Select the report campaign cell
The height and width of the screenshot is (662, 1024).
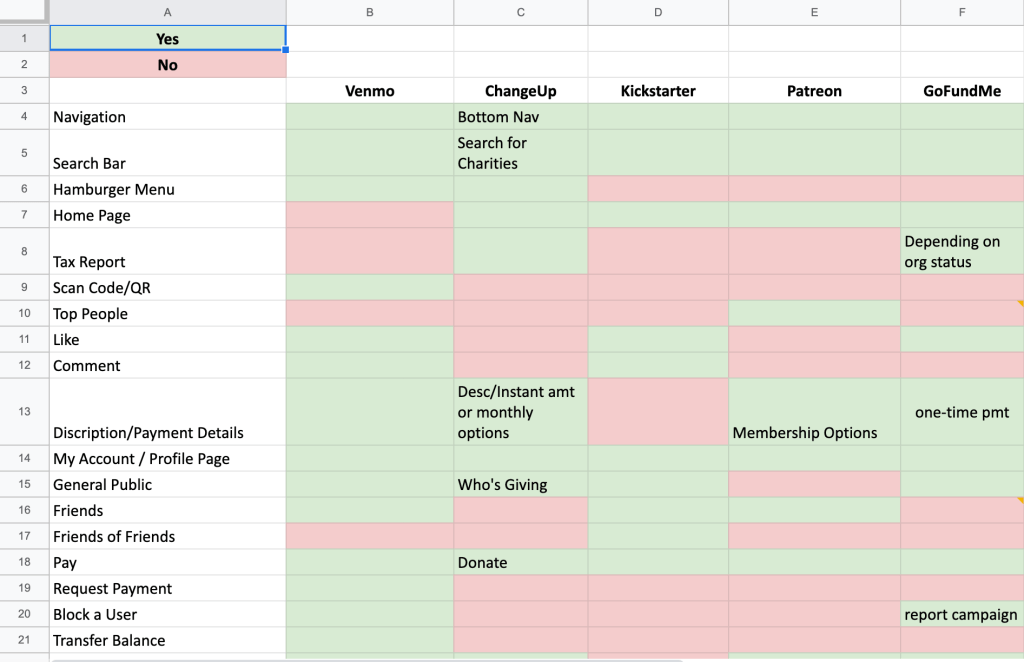(961, 615)
